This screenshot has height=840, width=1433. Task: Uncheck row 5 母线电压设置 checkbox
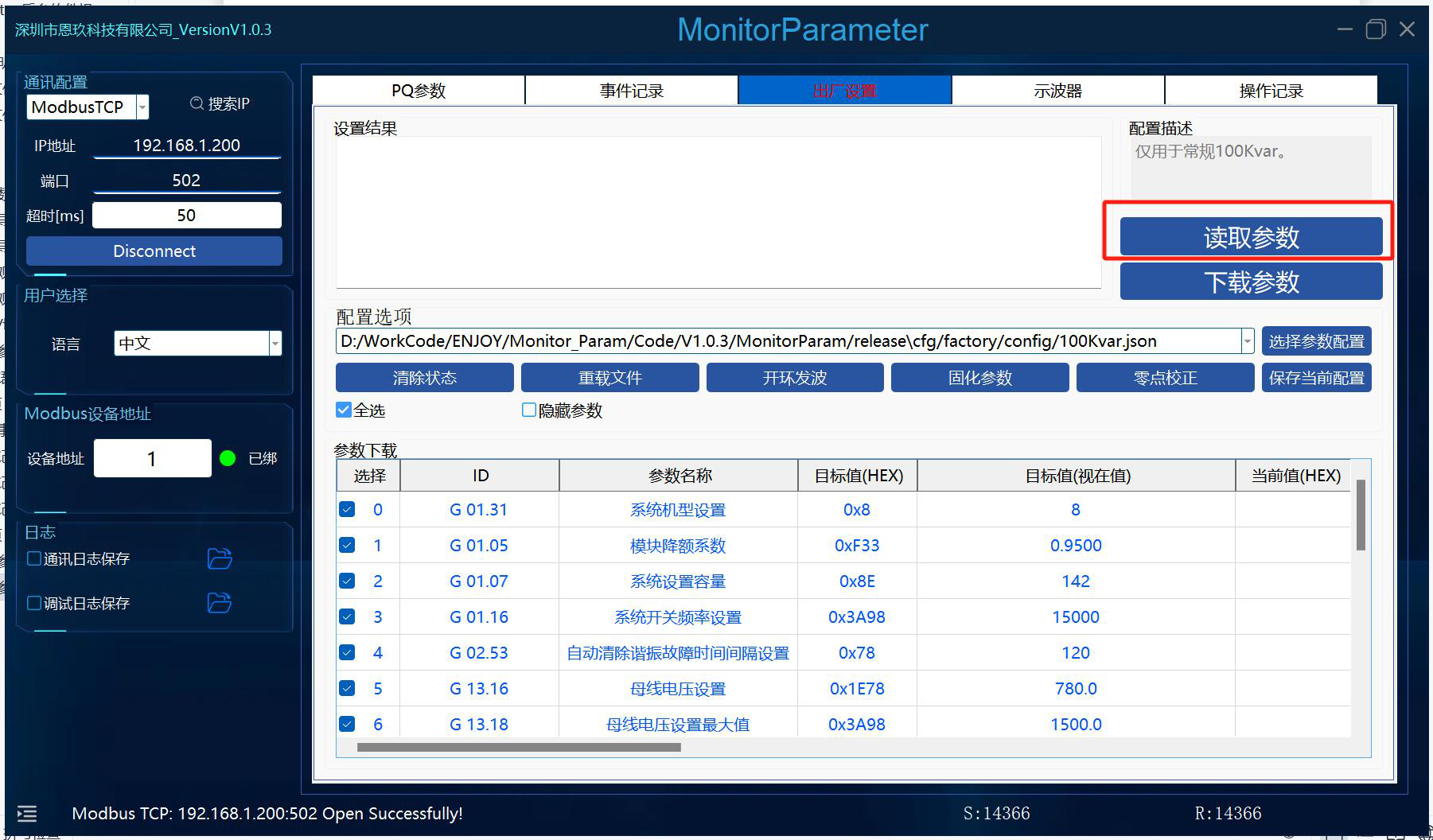click(347, 688)
